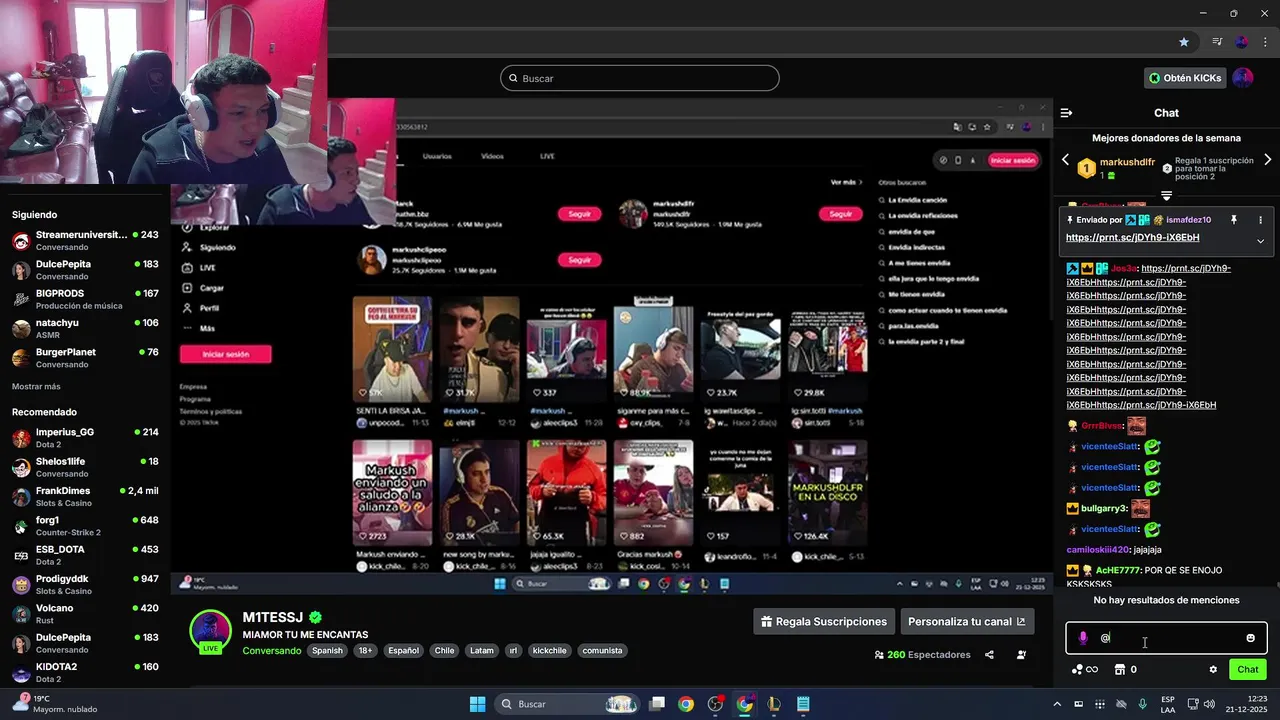Click M1TESSJ streamer avatar with LIVE badge
Viewport: 1280px width, 720px height.
pyautogui.click(x=211, y=631)
